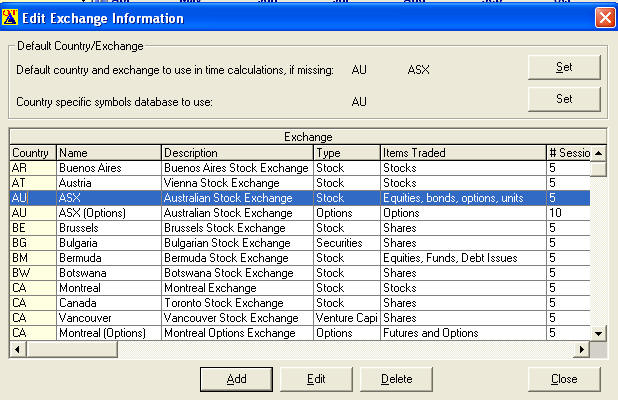Click the horizontal scrollbar thumb

click(72, 350)
